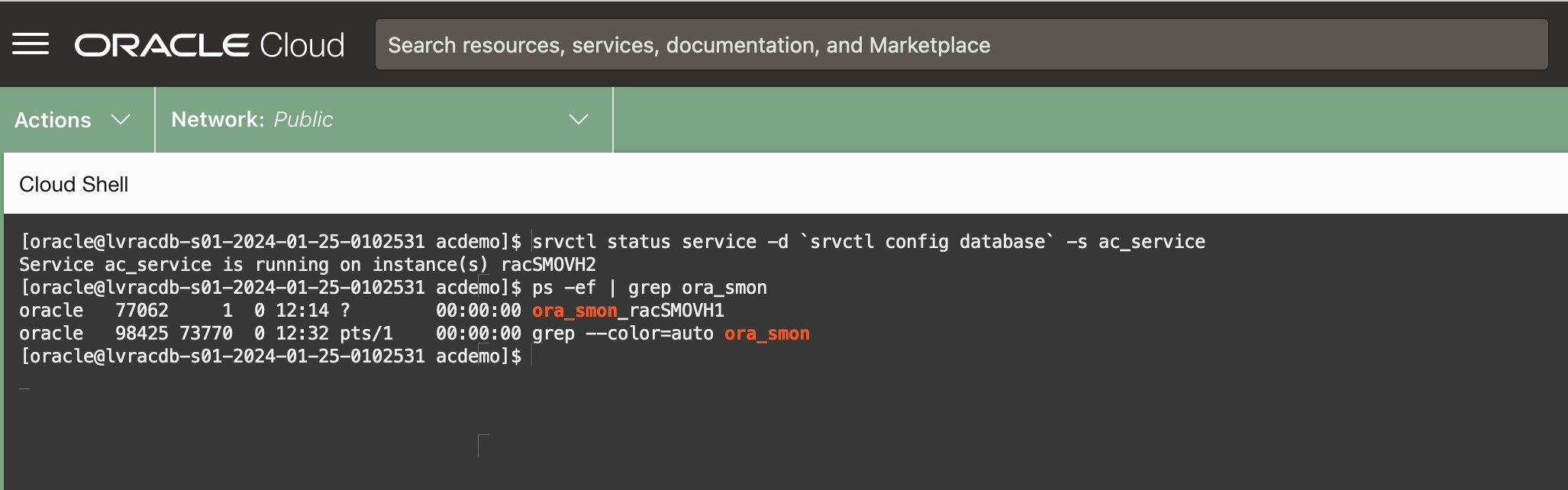Click the blank green toolbar area right of Network
This screenshot has width=1568, height=490.
tap(1069, 120)
